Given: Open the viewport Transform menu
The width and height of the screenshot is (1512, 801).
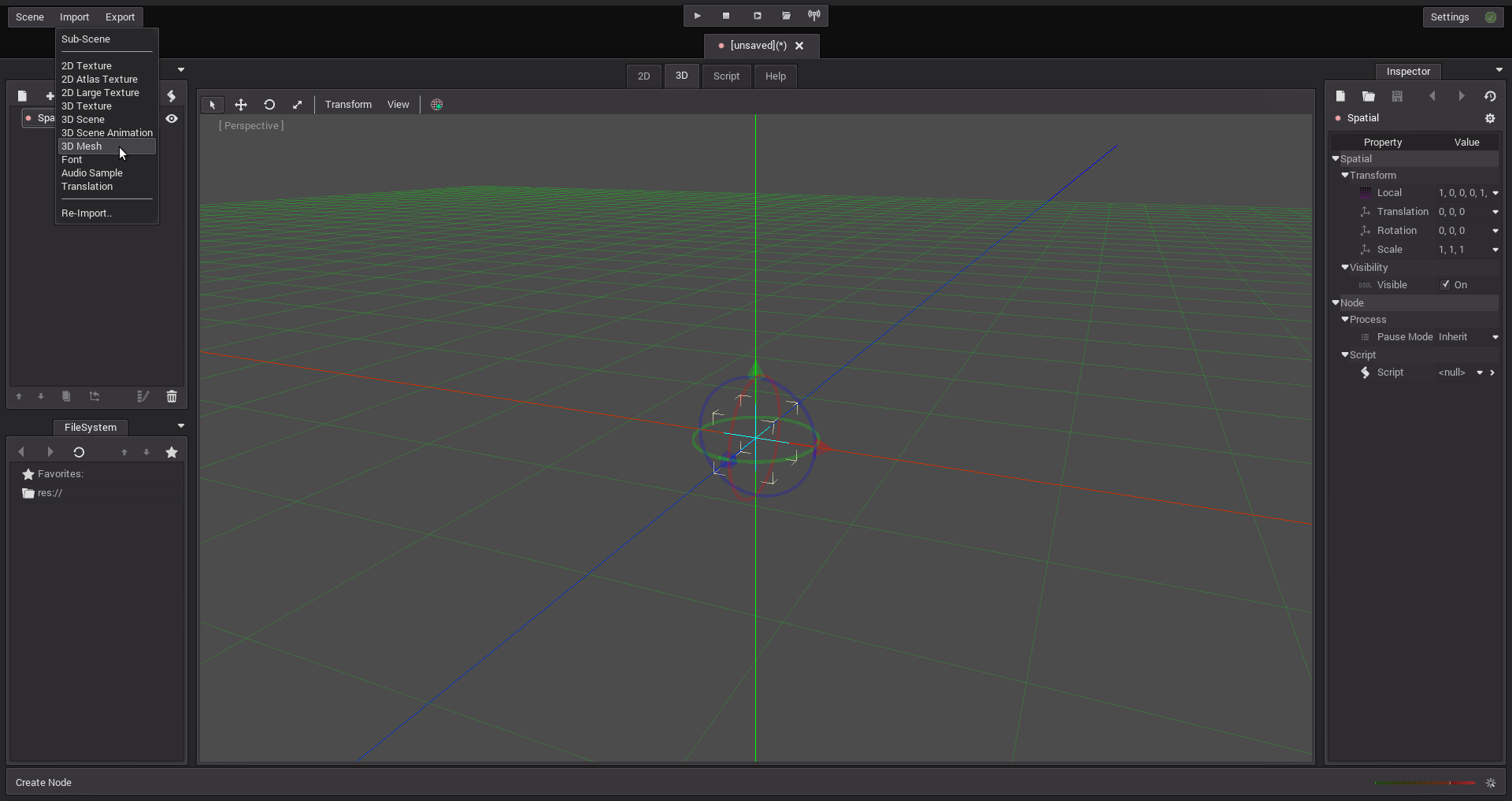Looking at the screenshot, I should pos(348,105).
